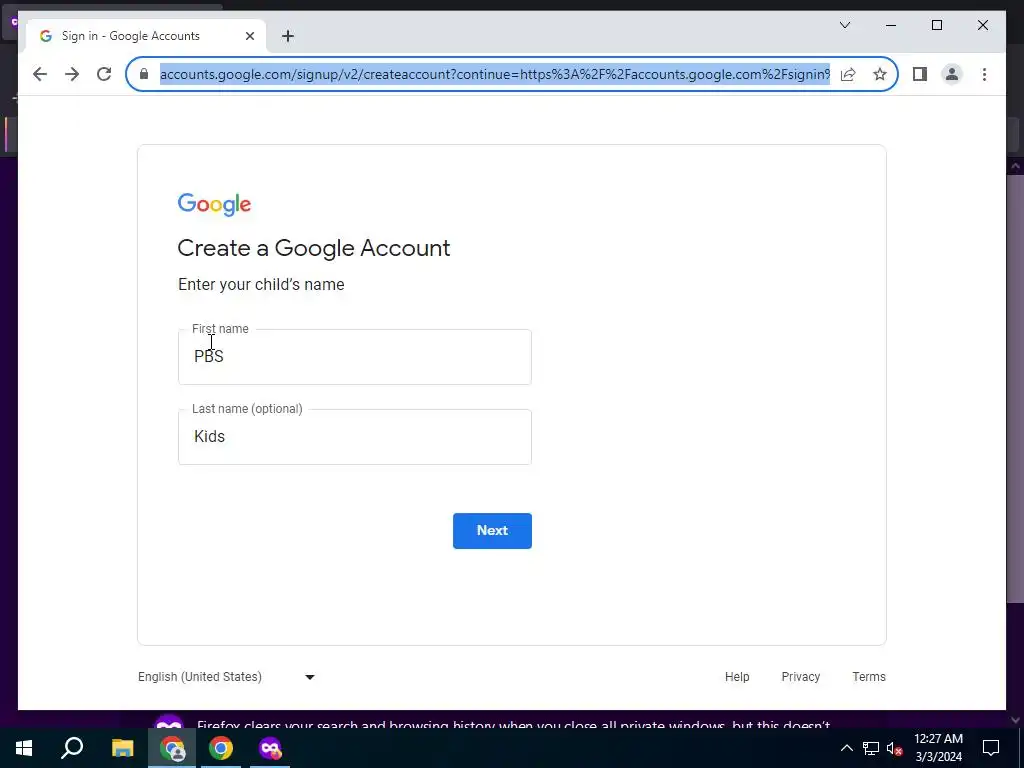Screen dimensions: 1024x768
Task: Click the Google logo
Action: 214,204
